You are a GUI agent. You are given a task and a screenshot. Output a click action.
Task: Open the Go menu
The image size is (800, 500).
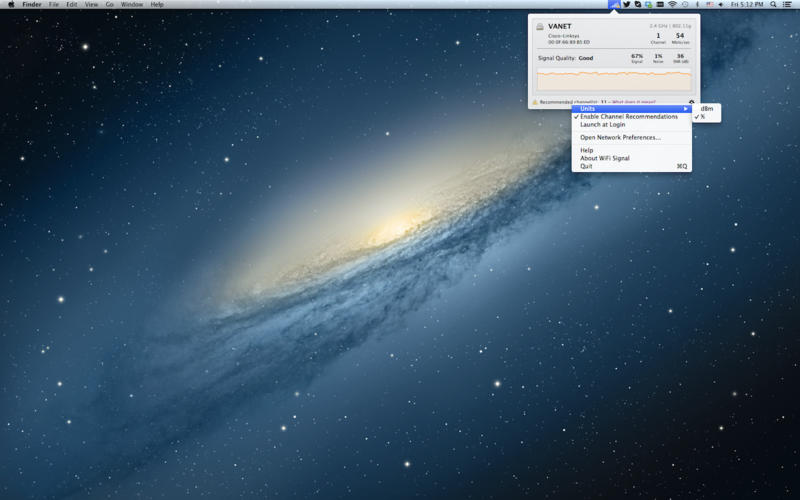coord(110,4)
